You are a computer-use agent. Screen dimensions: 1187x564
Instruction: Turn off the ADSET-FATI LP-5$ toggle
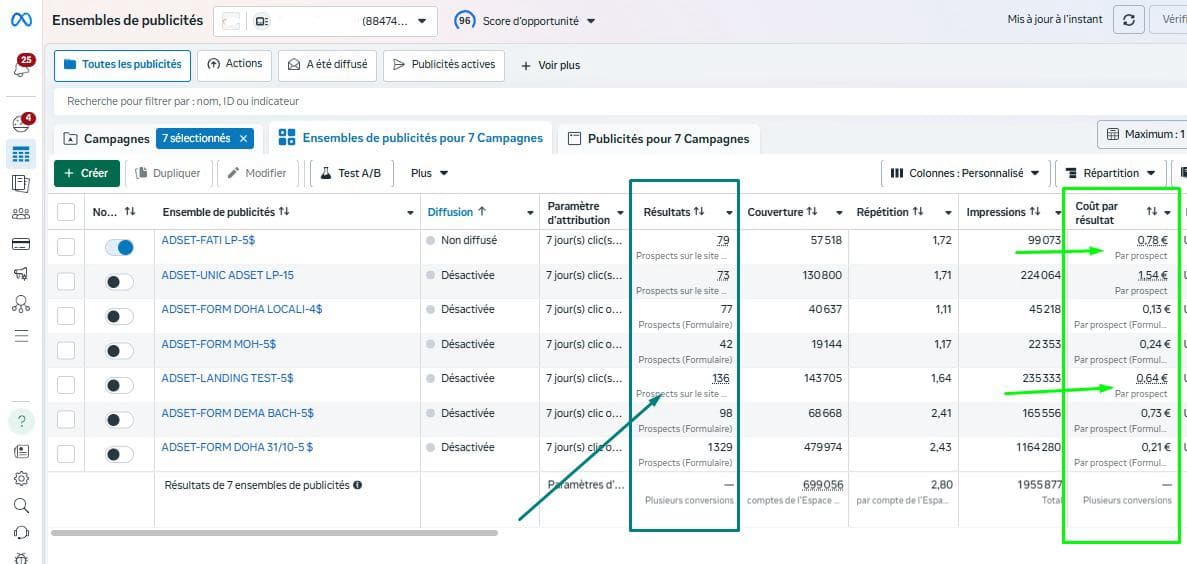click(119, 247)
